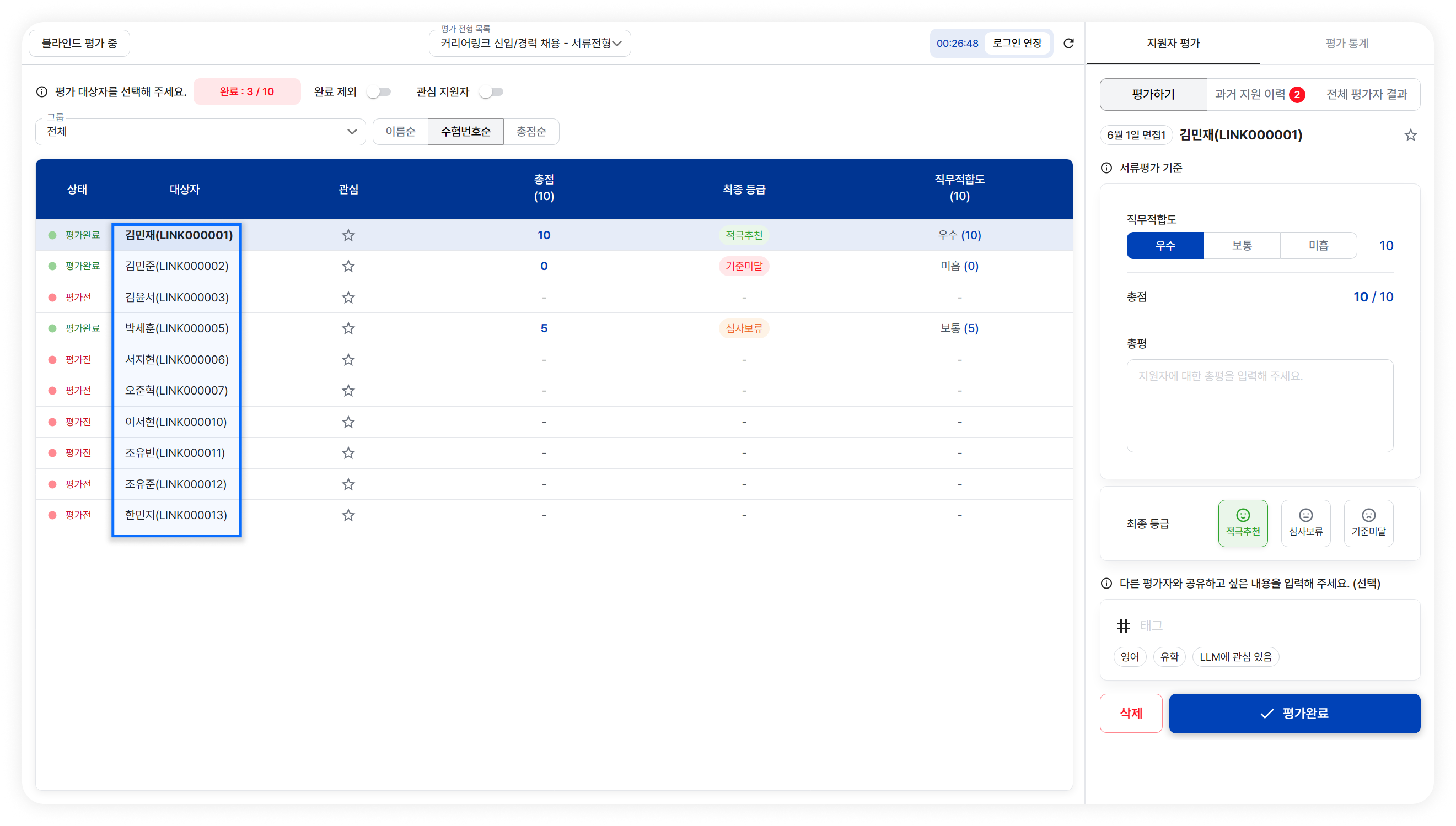Click the 기준미달 badge in 김민준 row
This screenshot has height=826, width=1456.
point(744,266)
